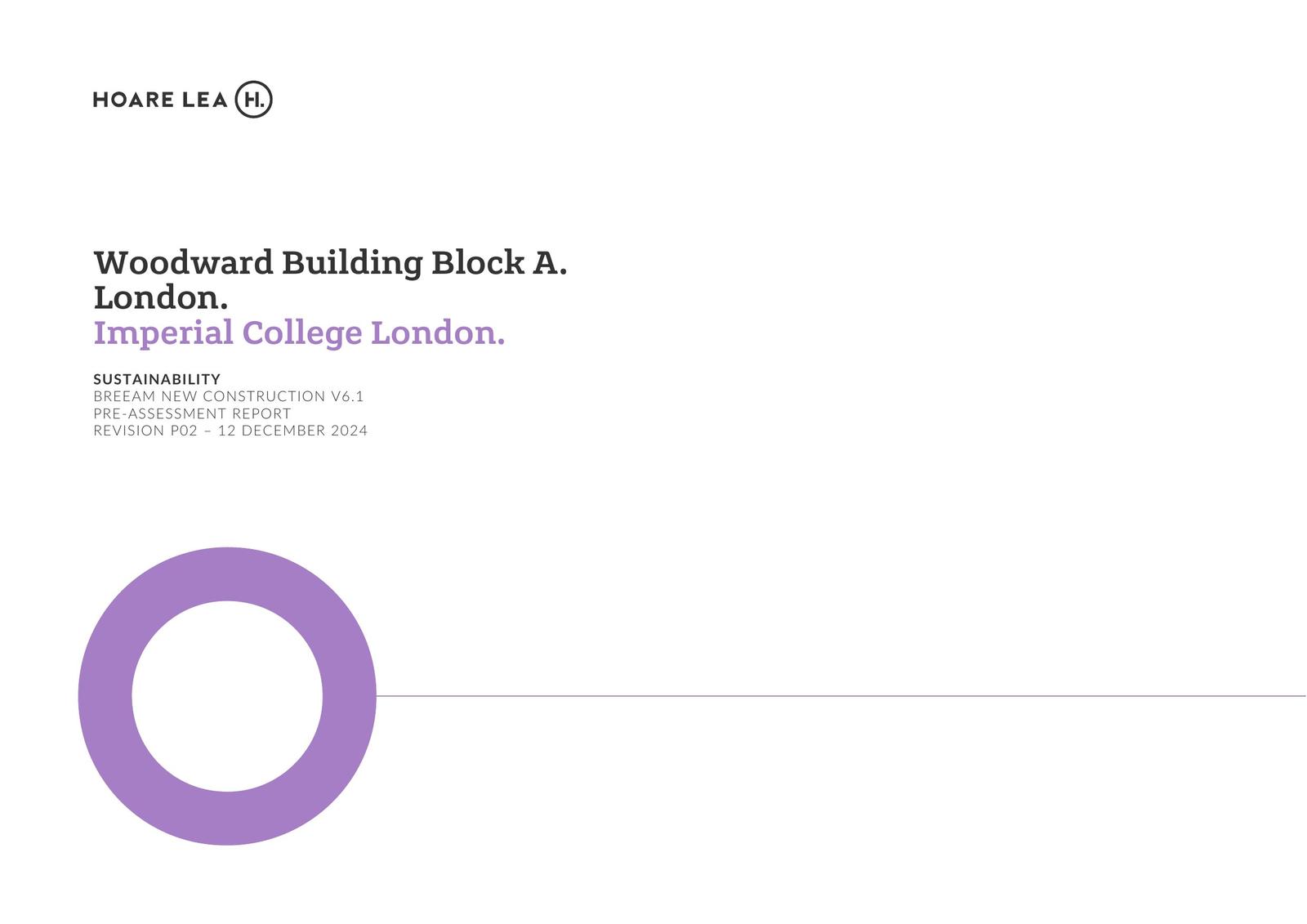Click the circular H. logo icon
The height and width of the screenshot is (924, 1307).
point(253,100)
